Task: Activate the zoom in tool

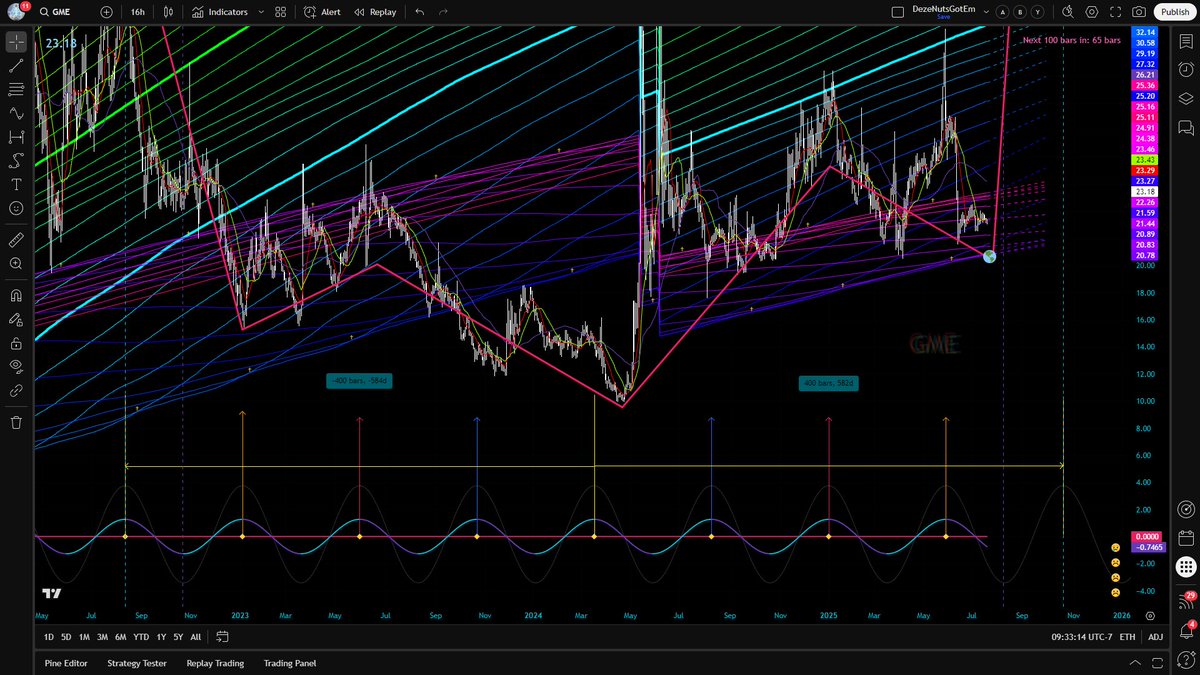Action: tap(16, 264)
